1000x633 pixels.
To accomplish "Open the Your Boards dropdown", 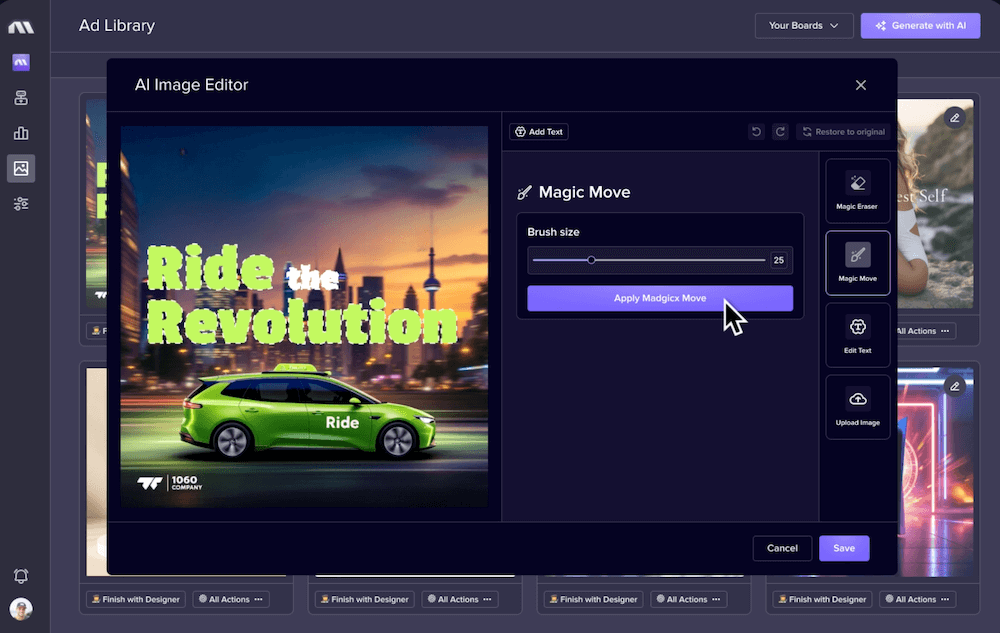I will tap(804, 25).
